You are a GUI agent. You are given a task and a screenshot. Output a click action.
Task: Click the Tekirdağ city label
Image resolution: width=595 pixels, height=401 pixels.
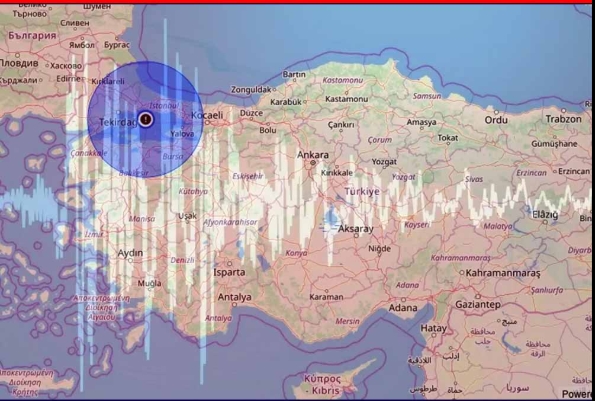coord(118,122)
